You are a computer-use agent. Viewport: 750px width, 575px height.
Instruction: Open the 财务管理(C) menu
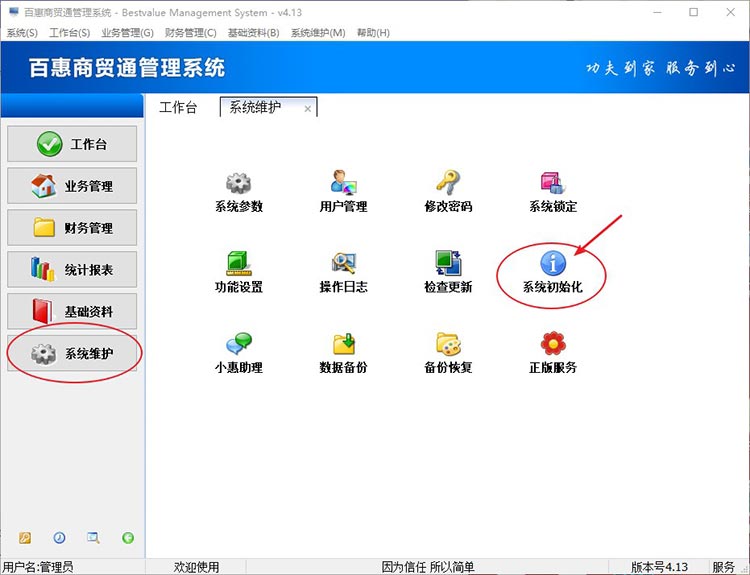coord(190,33)
